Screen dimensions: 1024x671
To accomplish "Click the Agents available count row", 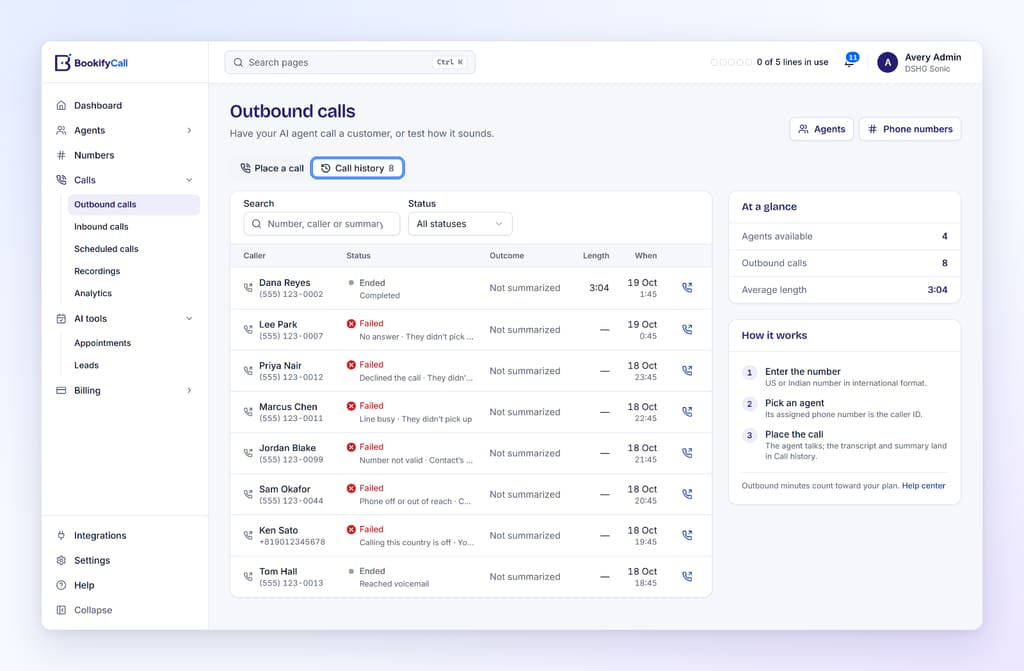I will click(844, 236).
